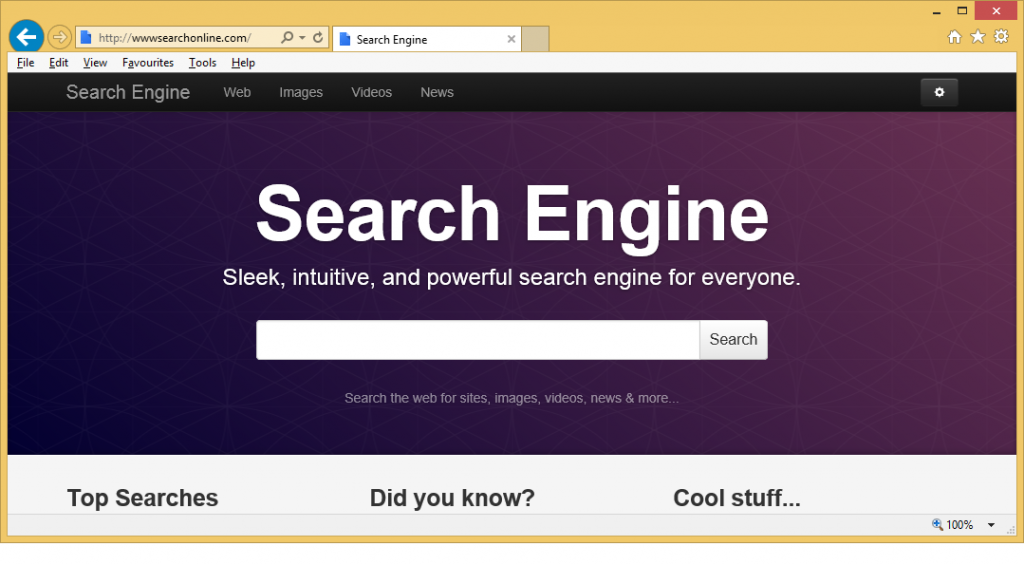This screenshot has width=1024, height=565.
Task: Click the Refresh page icon
Action: click(318, 38)
